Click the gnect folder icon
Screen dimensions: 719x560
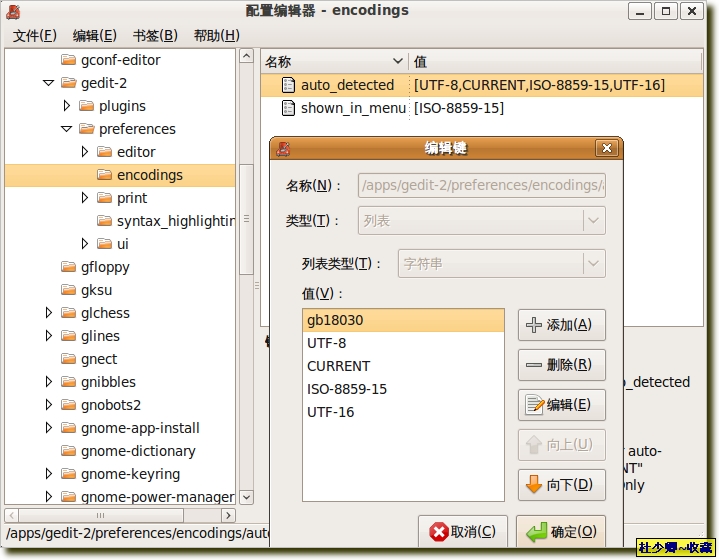click(x=68, y=359)
